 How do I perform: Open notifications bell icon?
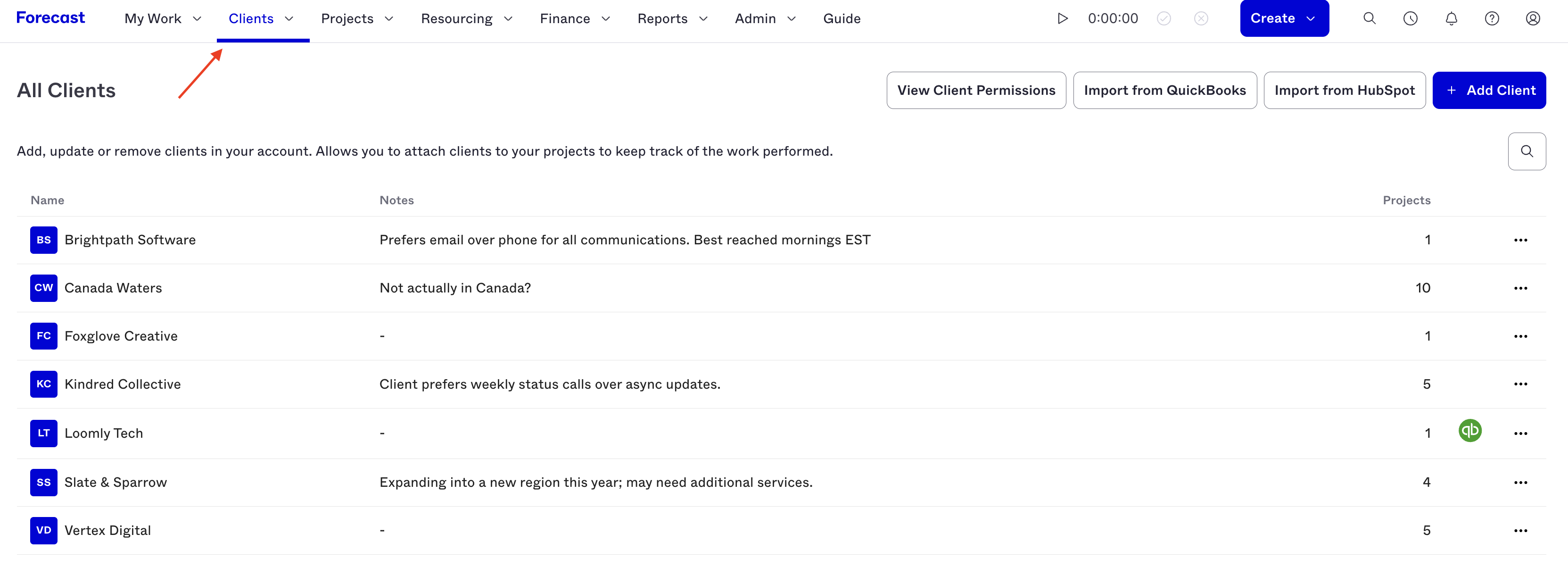click(x=1451, y=18)
